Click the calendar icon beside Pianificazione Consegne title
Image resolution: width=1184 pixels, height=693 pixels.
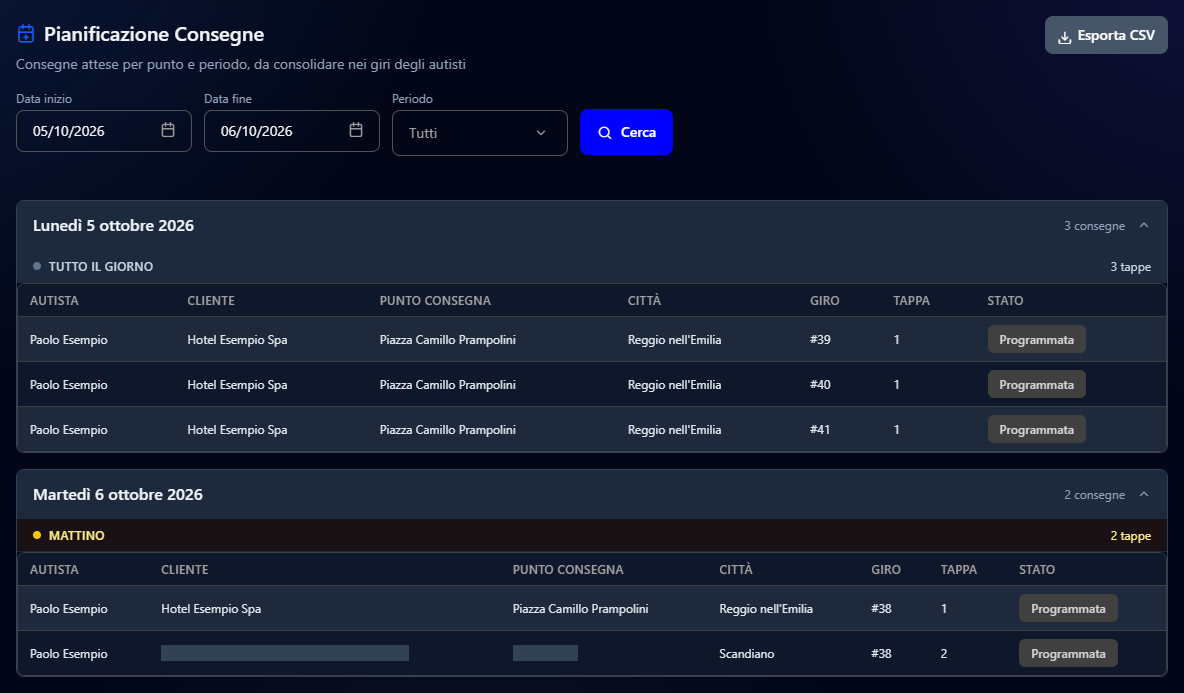[26, 34]
